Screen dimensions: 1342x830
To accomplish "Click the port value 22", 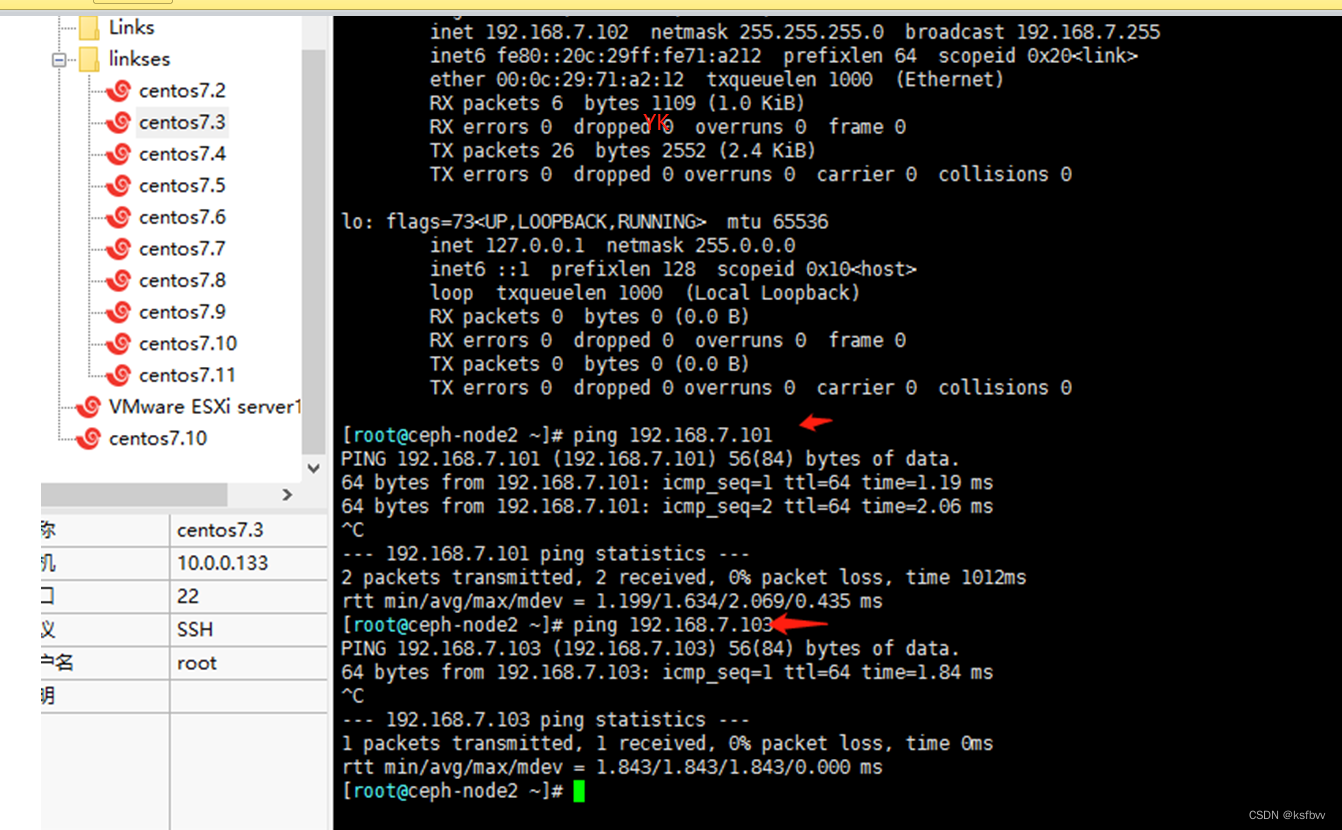I will pos(188,596).
